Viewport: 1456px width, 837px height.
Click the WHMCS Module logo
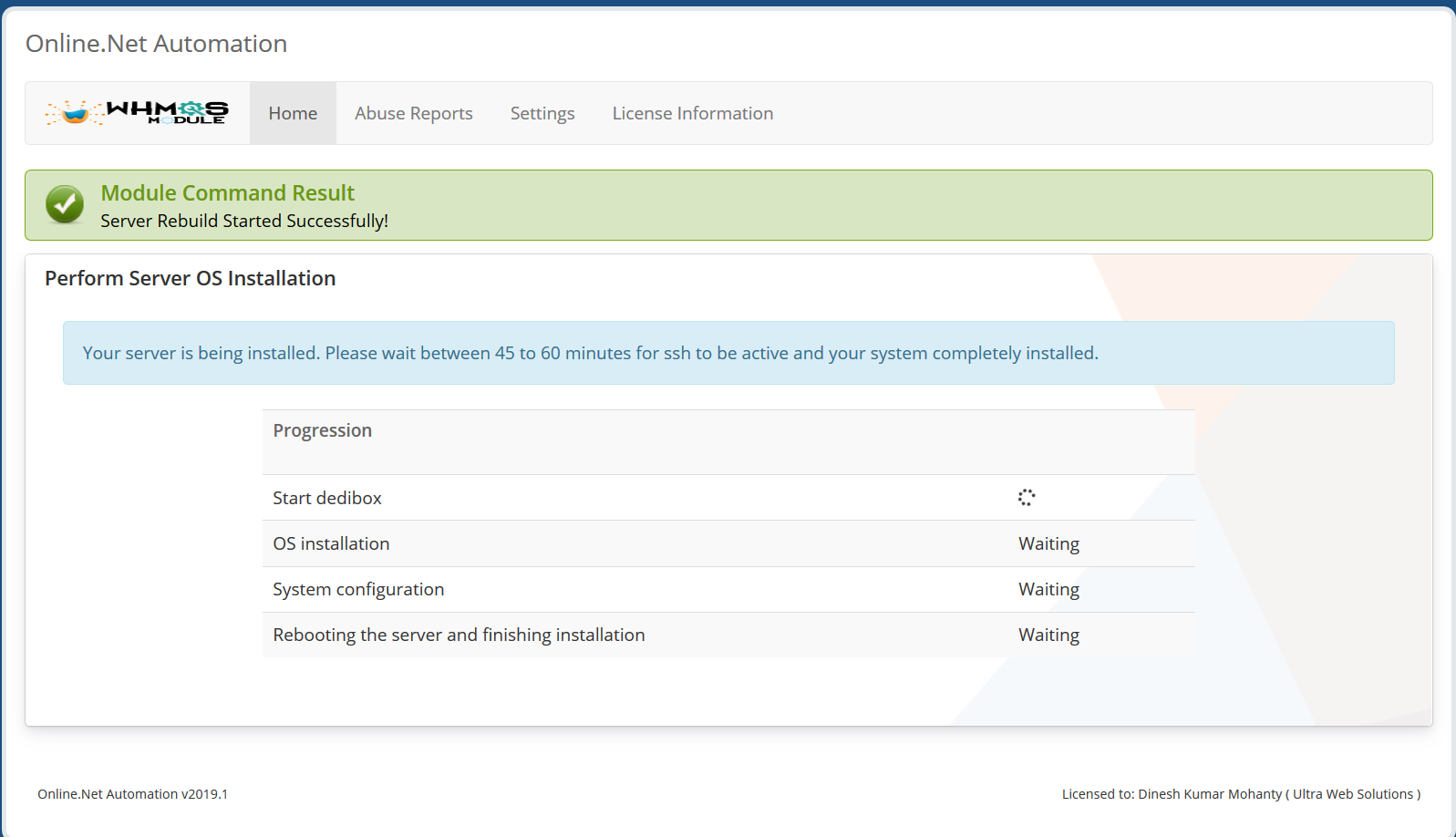click(x=137, y=113)
